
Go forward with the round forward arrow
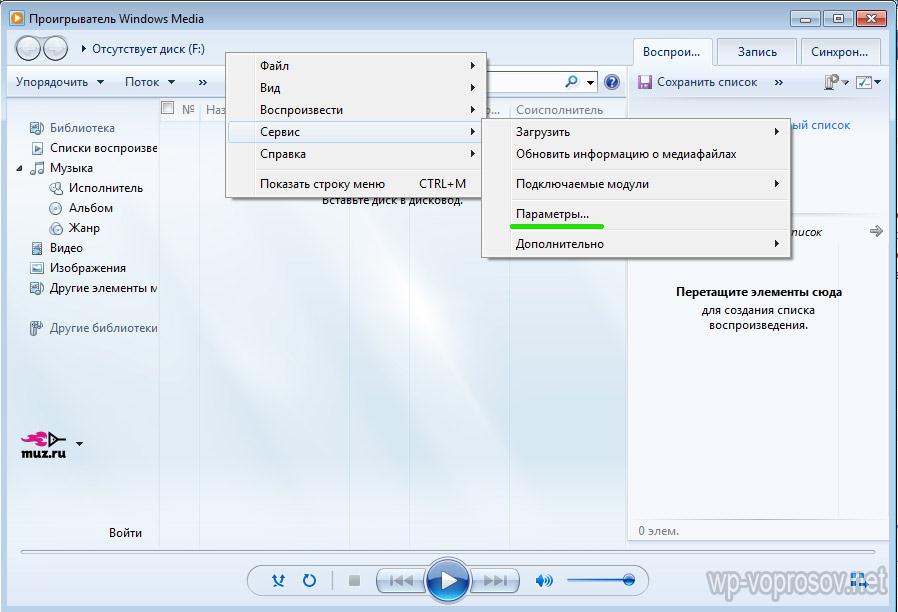pos(56,49)
